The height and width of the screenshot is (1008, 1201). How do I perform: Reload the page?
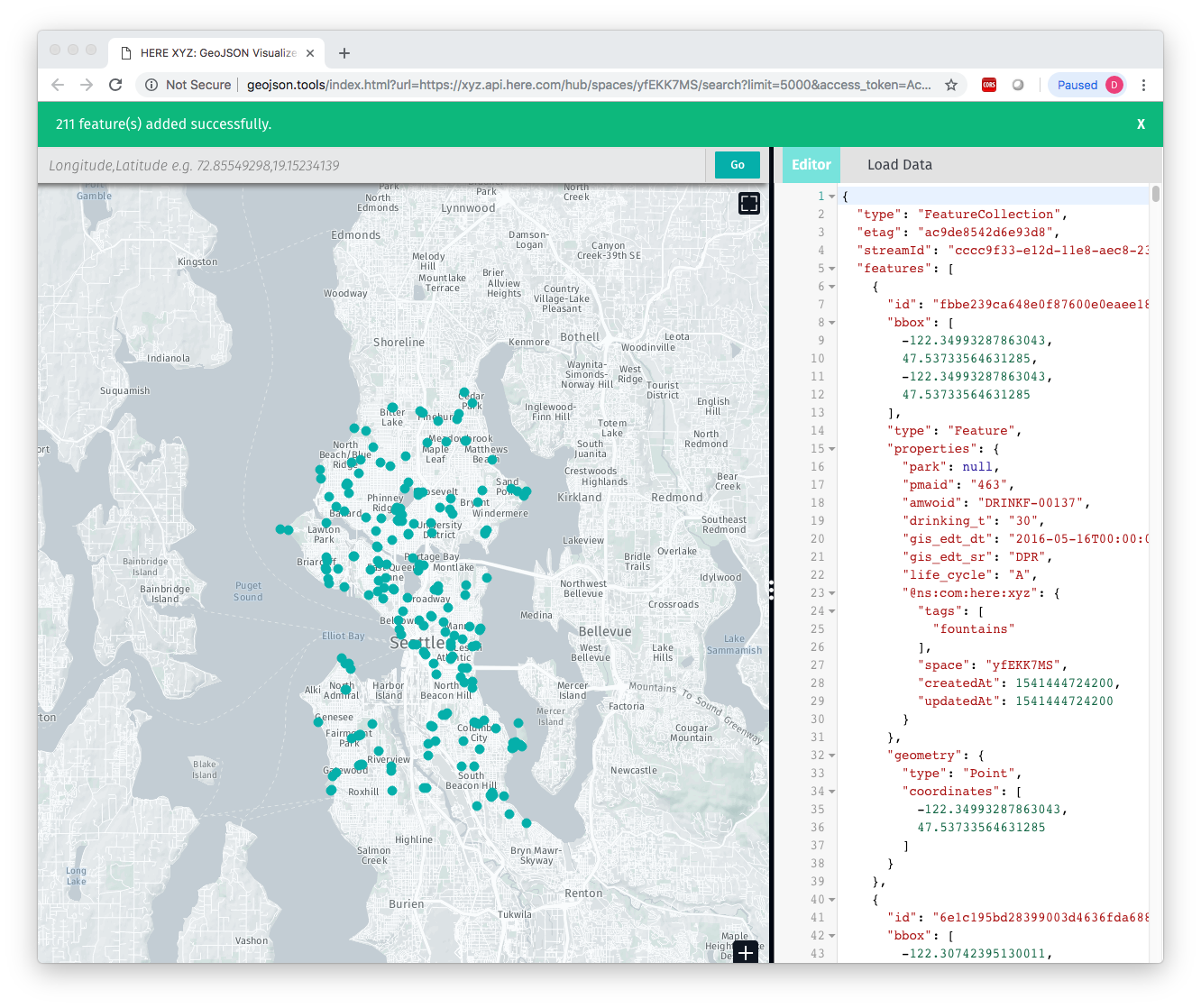[x=115, y=85]
